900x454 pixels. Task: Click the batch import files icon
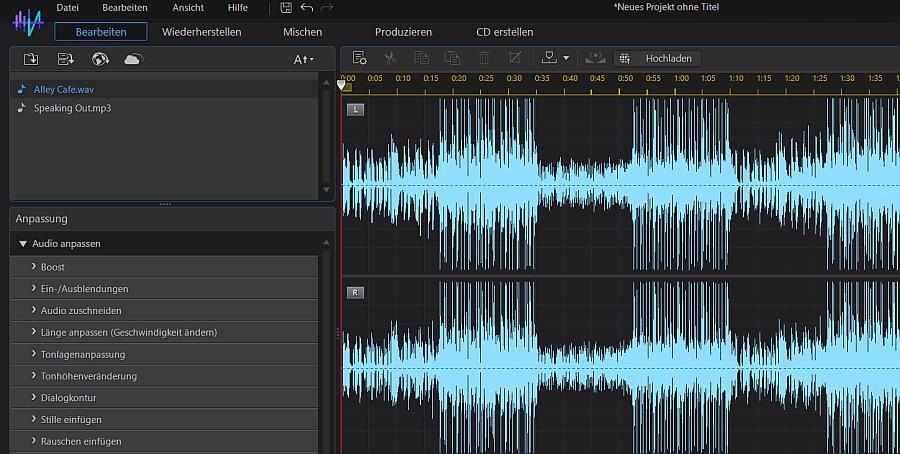pos(65,59)
